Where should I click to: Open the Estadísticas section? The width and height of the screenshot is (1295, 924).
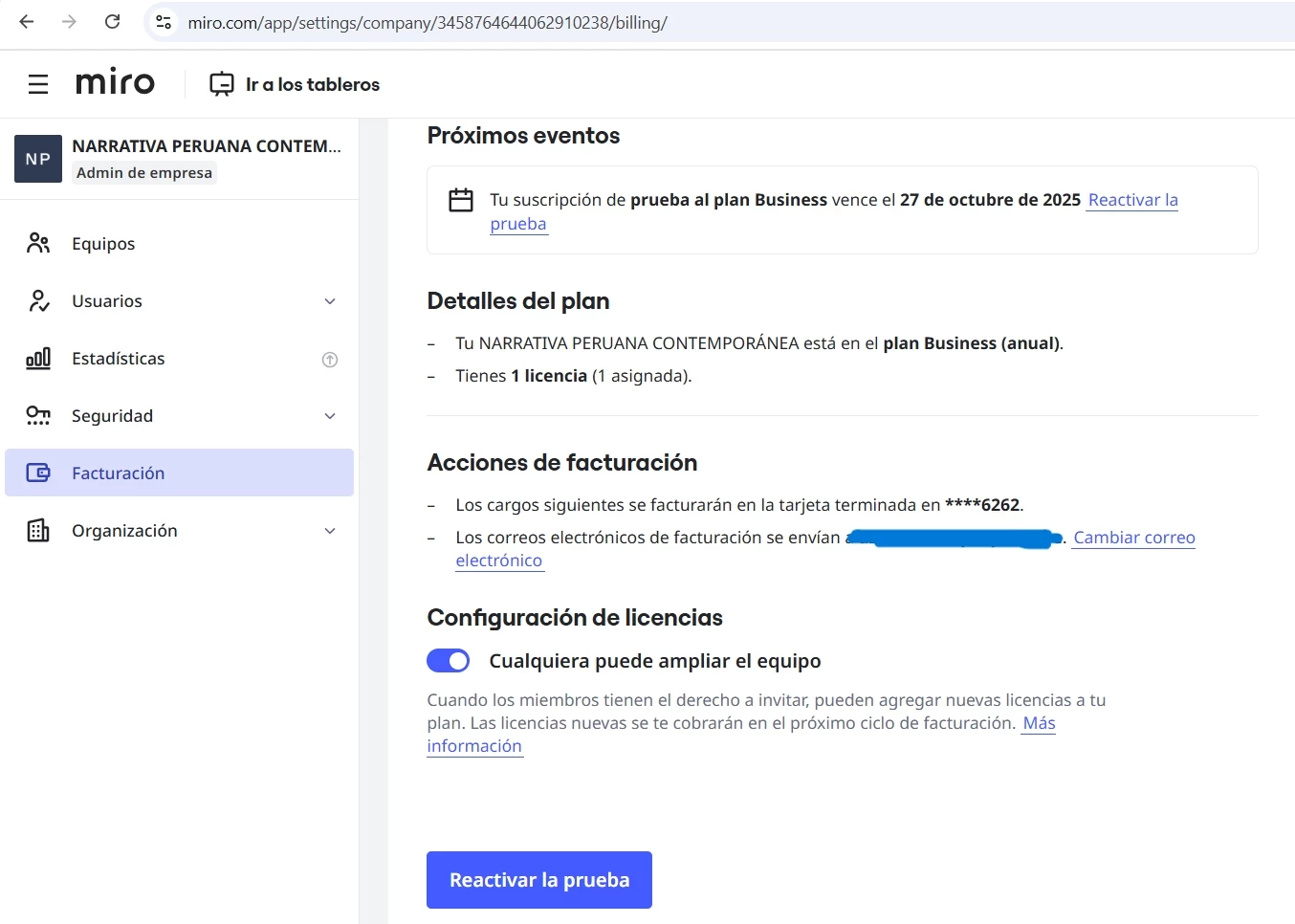(x=179, y=358)
